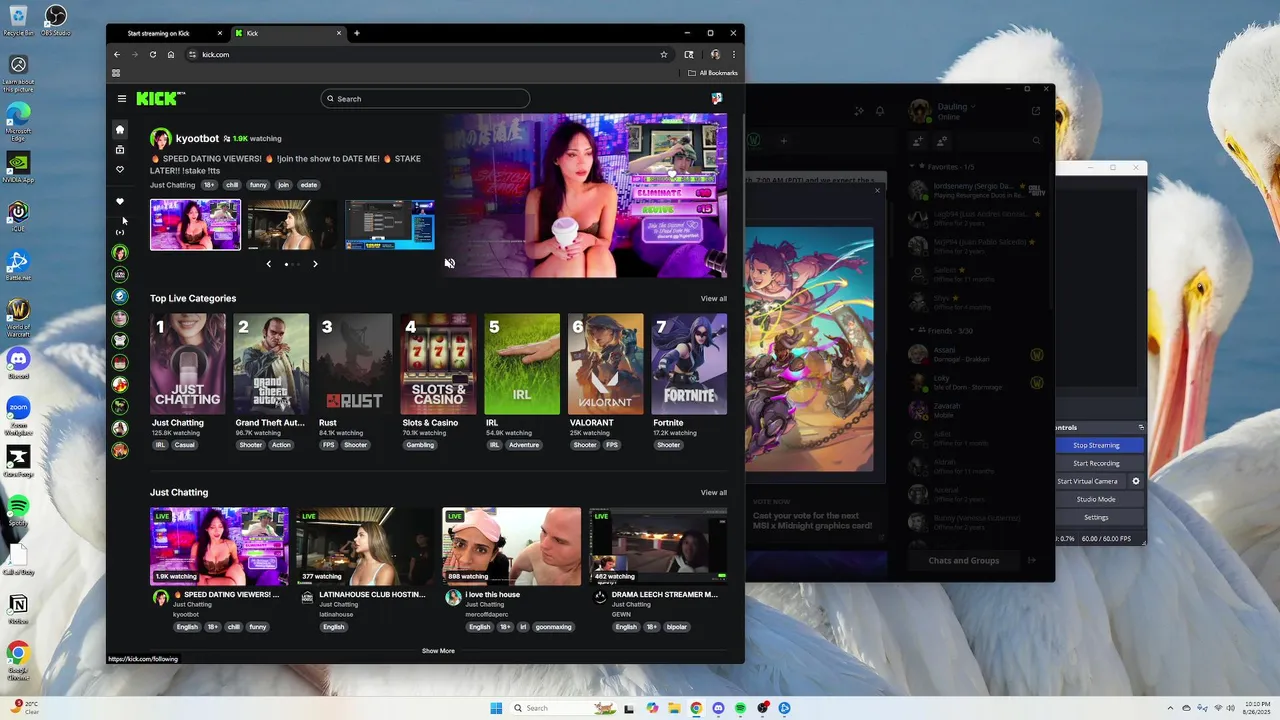This screenshot has width=1280, height=720.
Task: Search friends in Battle.net panel
Action: pos(1036,141)
